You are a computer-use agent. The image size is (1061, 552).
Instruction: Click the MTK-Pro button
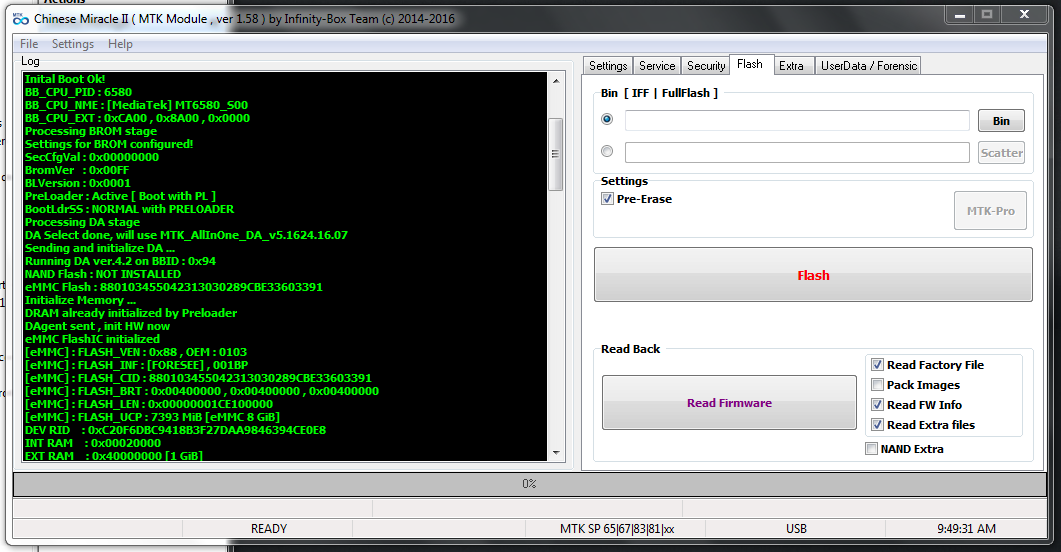[990, 210]
